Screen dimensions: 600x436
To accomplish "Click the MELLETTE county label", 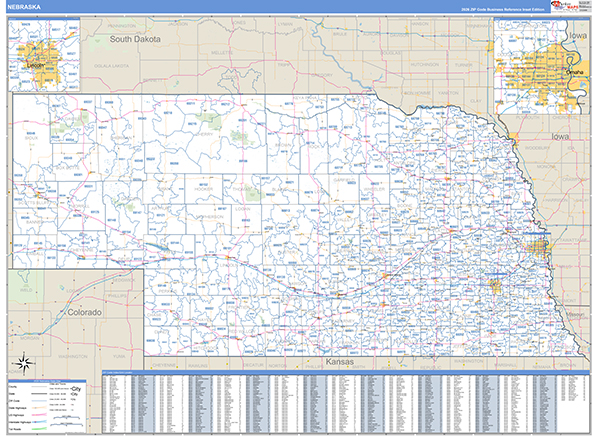I will pyautogui.click(x=222, y=52).
